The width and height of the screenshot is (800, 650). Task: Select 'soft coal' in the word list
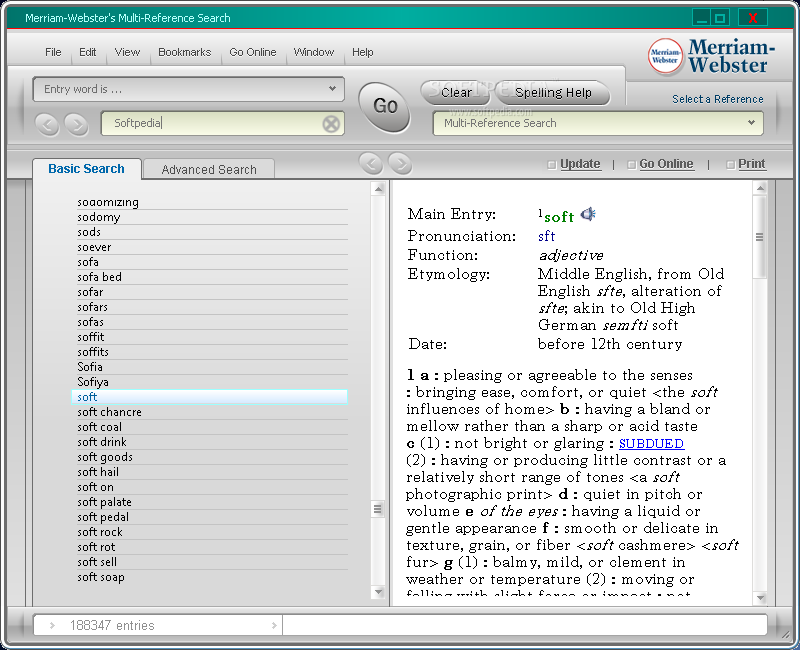click(x=210, y=427)
